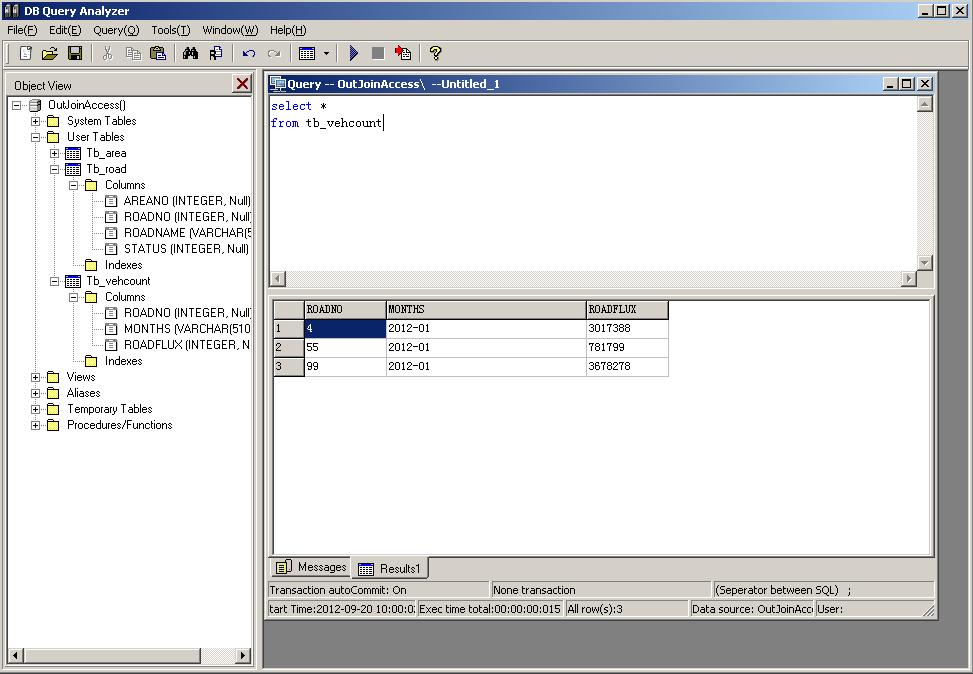The width and height of the screenshot is (973, 674).
Task: Expand the System Tables folder
Action: (x=35, y=120)
